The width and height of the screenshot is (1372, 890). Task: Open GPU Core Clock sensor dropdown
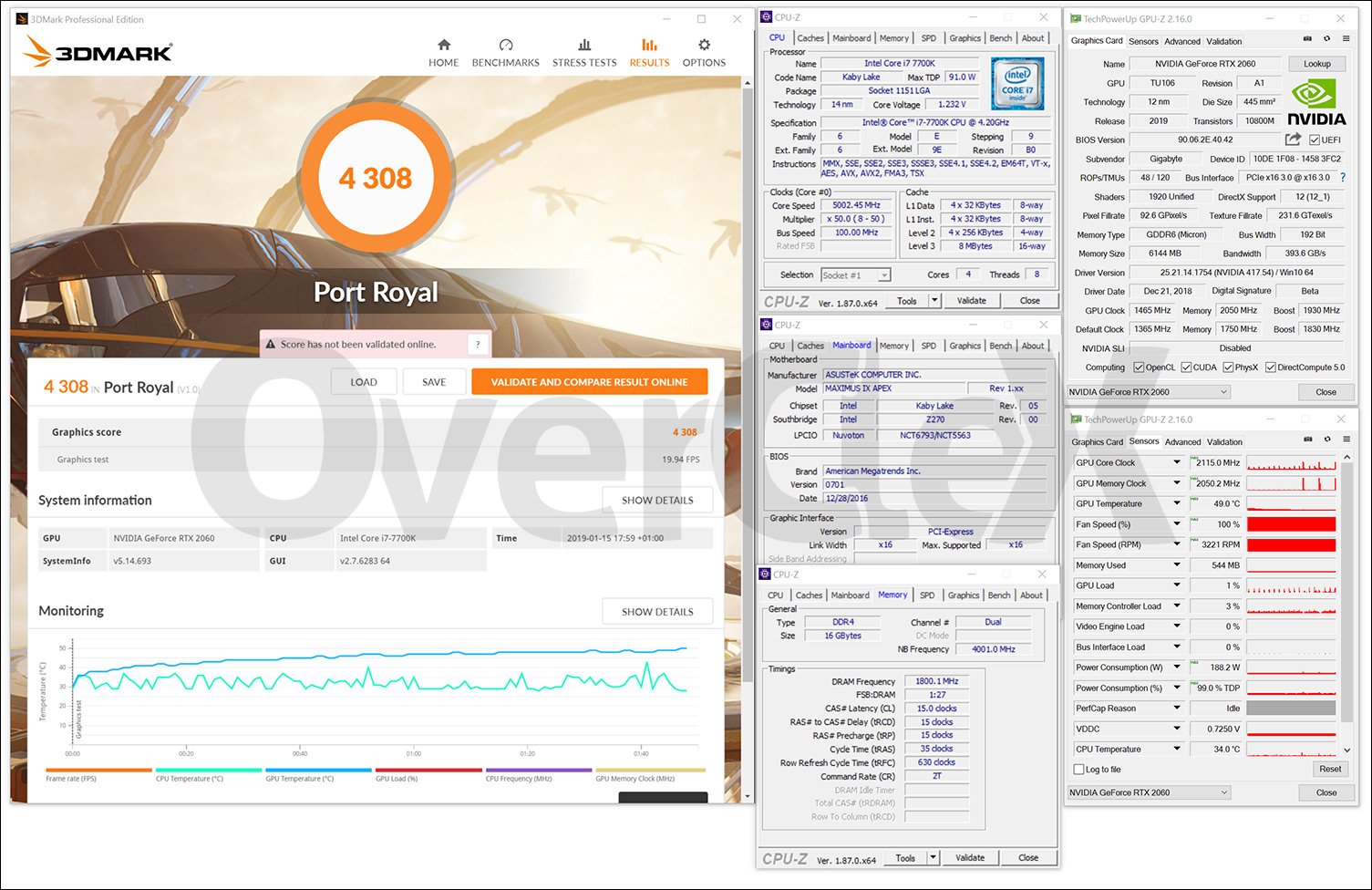click(1176, 462)
